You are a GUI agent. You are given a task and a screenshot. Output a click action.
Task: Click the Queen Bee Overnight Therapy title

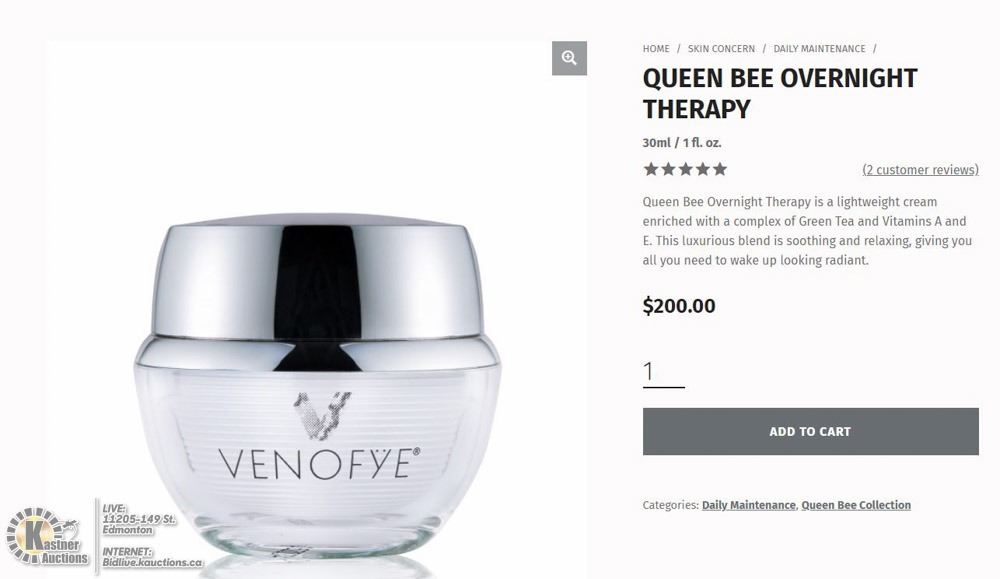(779, 94)
